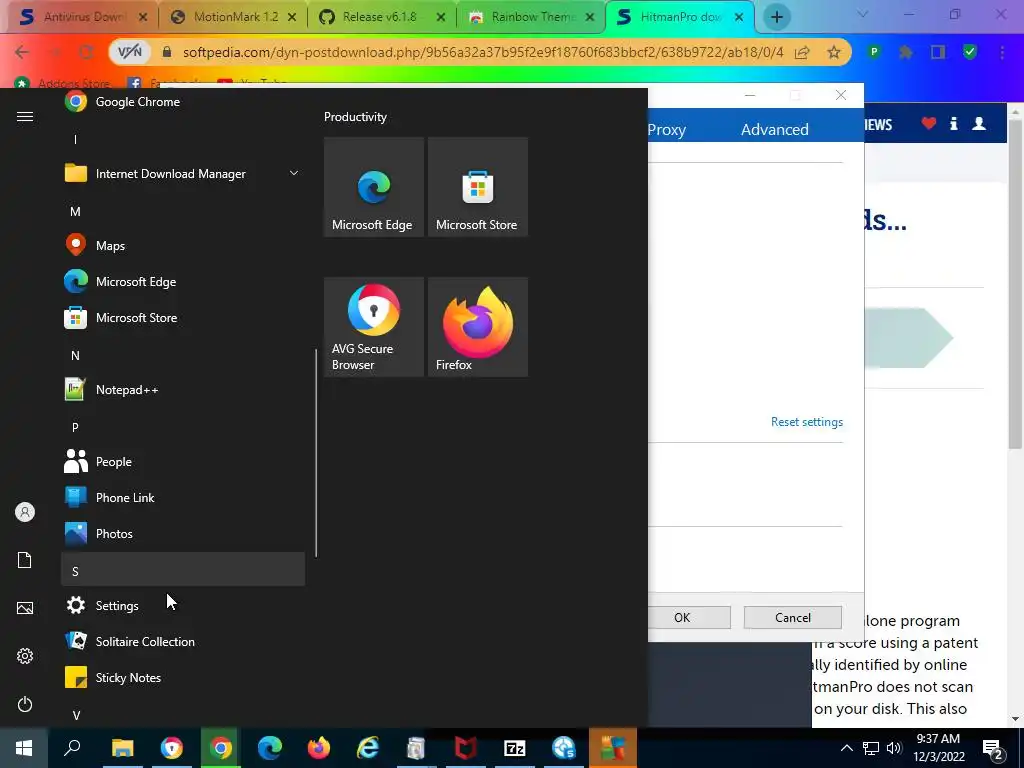This screenshot has width=1024, height=768.
Task: Open Firefox from the taskbar
Action: (319, 748)
